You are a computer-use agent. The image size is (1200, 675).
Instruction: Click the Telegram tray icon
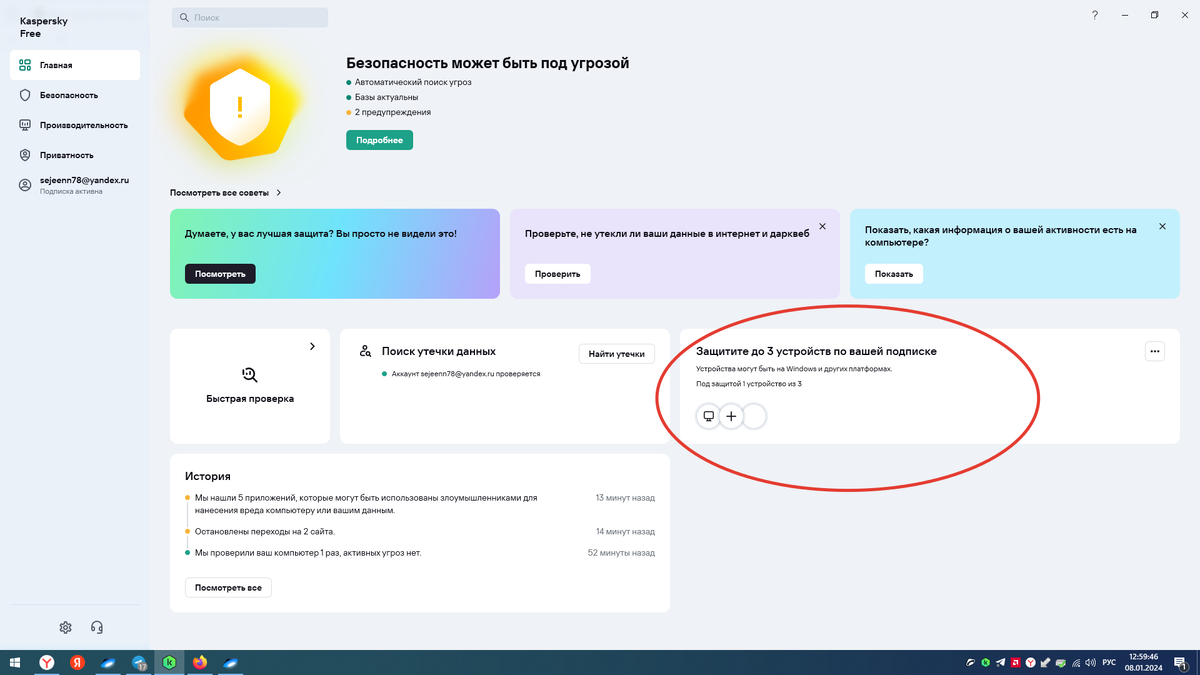tap(1001, 663)
